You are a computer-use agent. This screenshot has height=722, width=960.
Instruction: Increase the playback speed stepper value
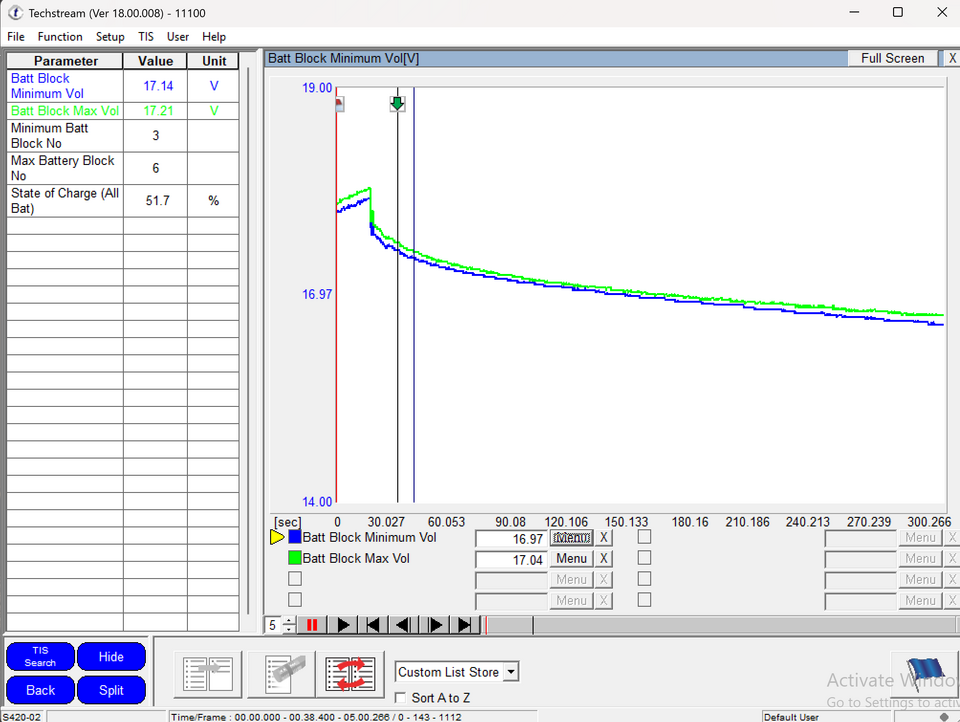(289, 621)
